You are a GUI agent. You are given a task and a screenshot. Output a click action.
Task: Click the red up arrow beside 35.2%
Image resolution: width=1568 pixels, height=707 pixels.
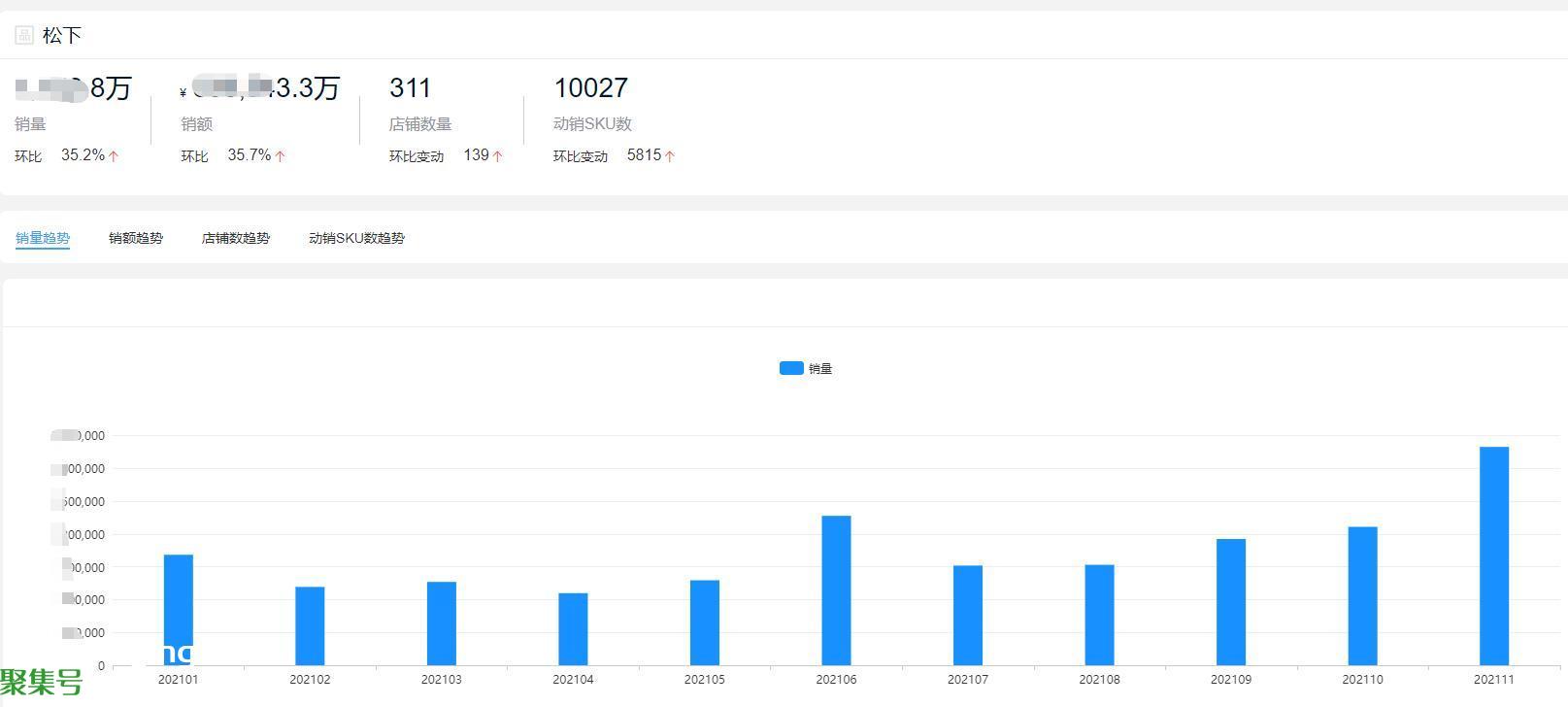pos(114,155)
